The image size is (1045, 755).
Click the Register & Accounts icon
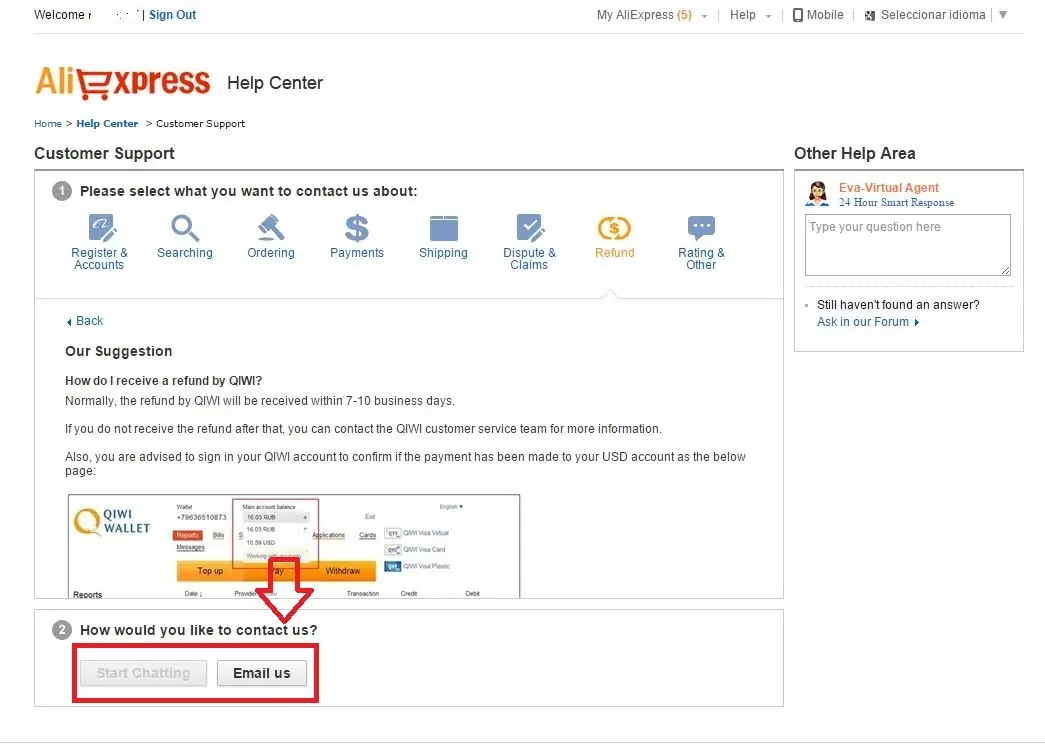pyautogui.click(x=102, y=228)
